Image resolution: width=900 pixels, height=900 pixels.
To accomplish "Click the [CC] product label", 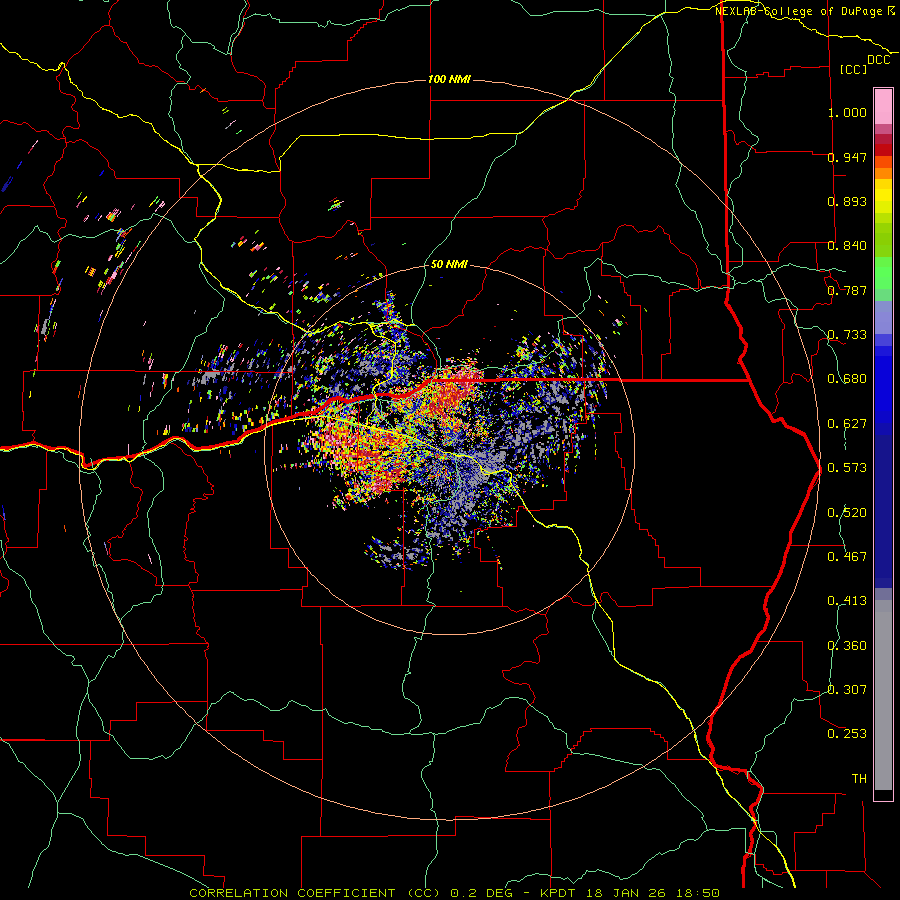I will coord(854,69).
